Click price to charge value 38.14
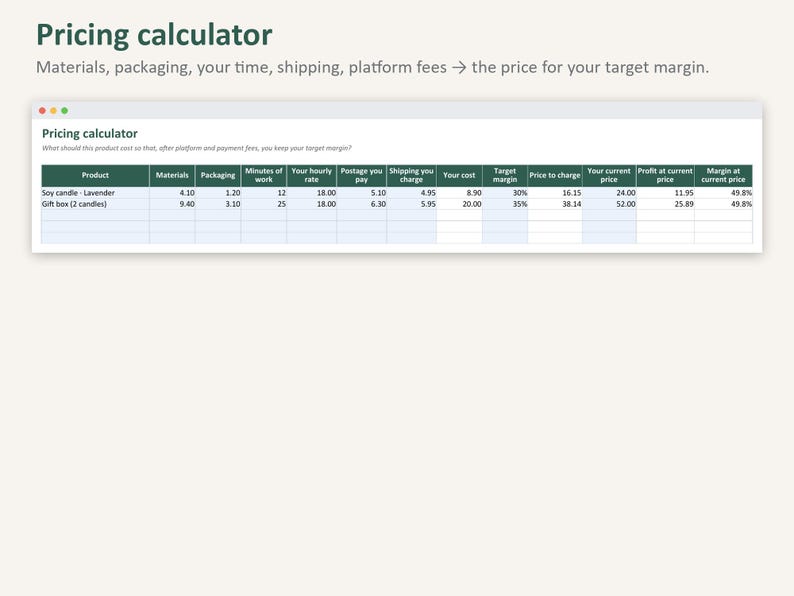This screenshot has height=596, width=794. click(x=555, y=204)
